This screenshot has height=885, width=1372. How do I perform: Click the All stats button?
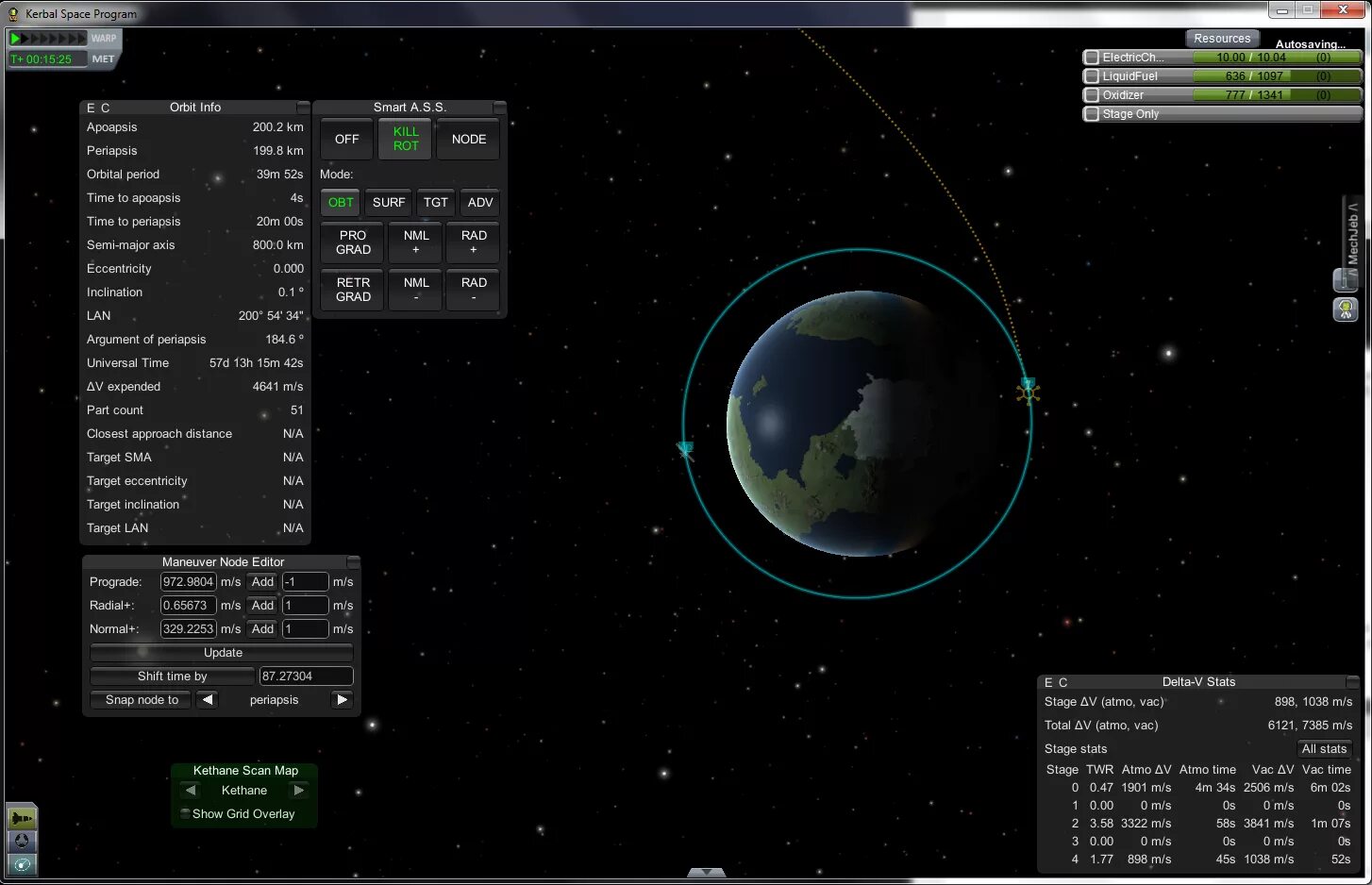(x=1324, y=748)
